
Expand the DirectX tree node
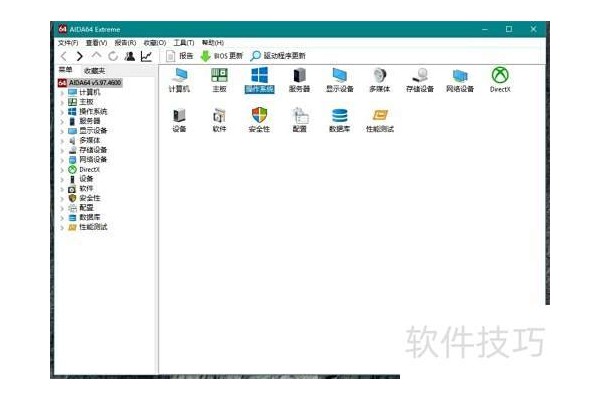pyautogui.click(x=62, y=170)
